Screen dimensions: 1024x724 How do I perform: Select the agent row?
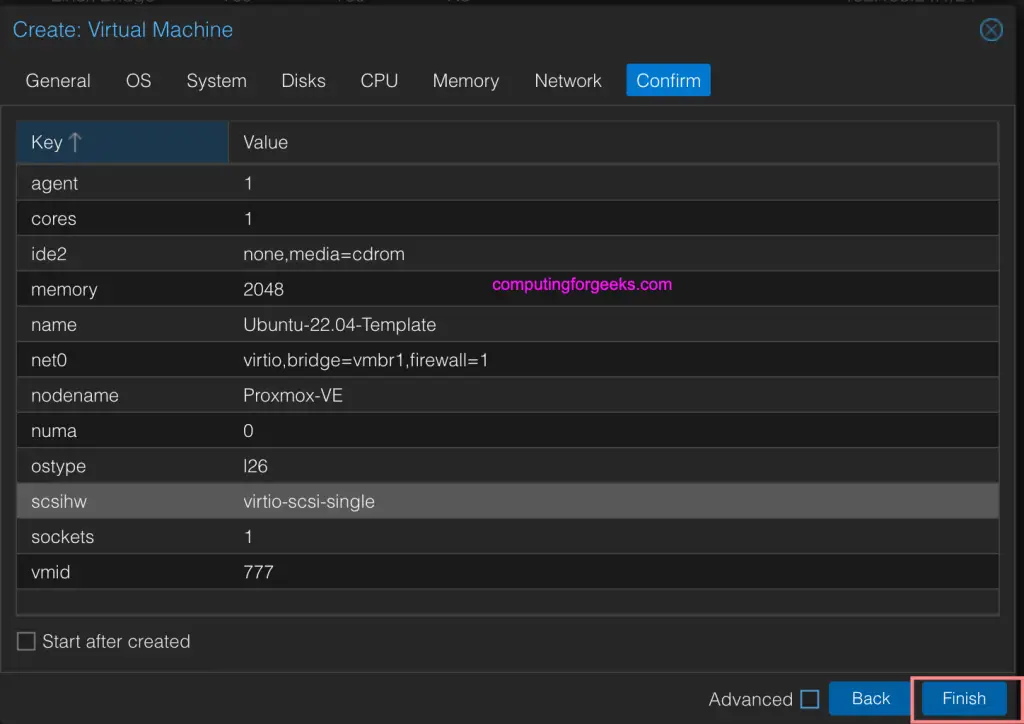tap(507, 183)
